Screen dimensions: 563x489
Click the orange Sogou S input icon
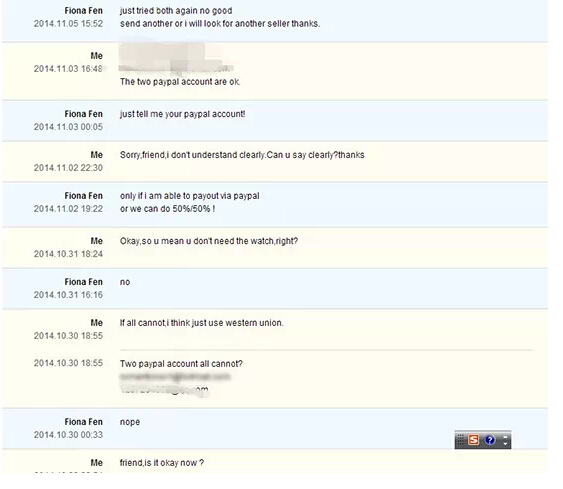pos(473,439)
